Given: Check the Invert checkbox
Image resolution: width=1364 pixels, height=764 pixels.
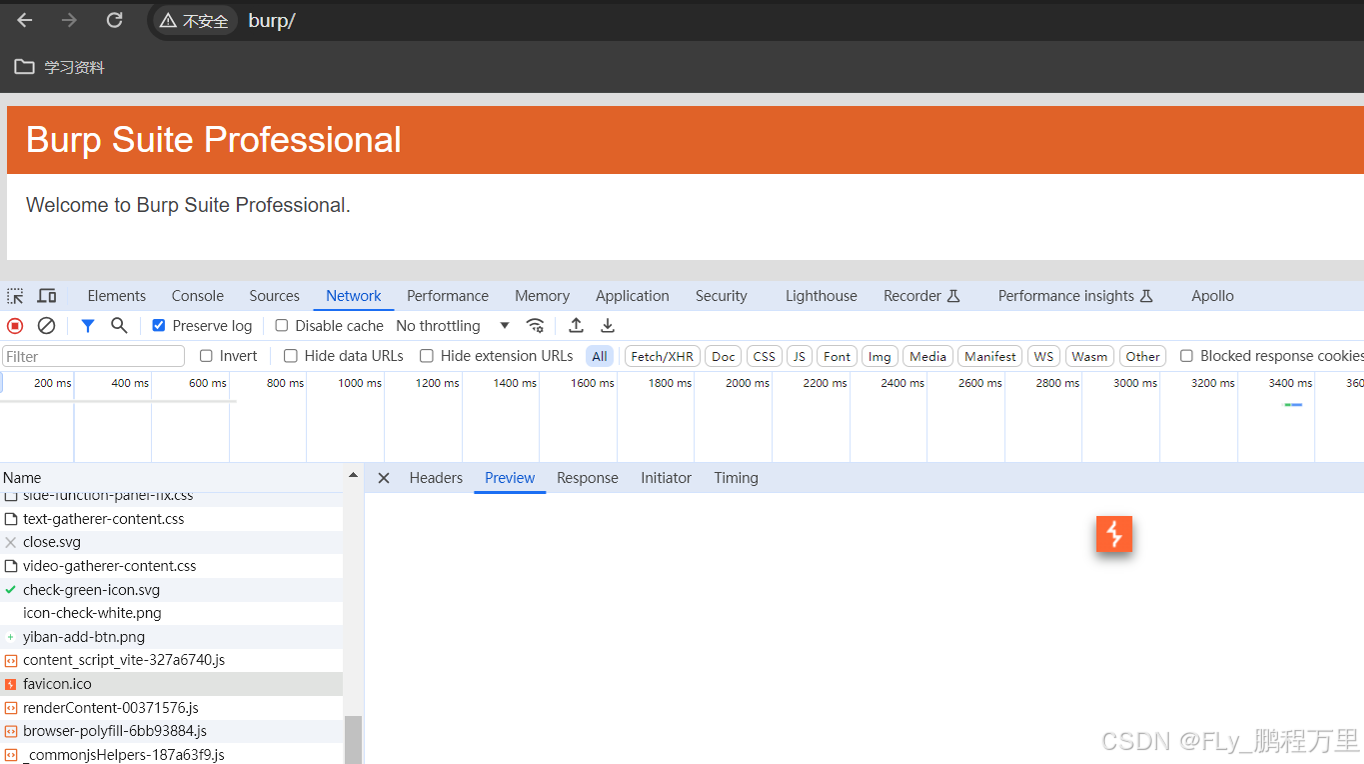Looking at the screenshot, I should [206, 356].
